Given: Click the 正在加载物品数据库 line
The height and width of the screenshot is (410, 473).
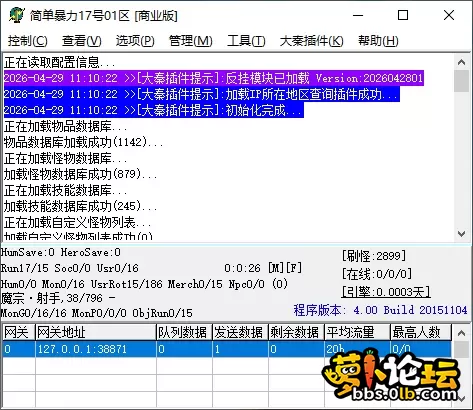Looking at the screenshot, I should [x=65, y=126].
